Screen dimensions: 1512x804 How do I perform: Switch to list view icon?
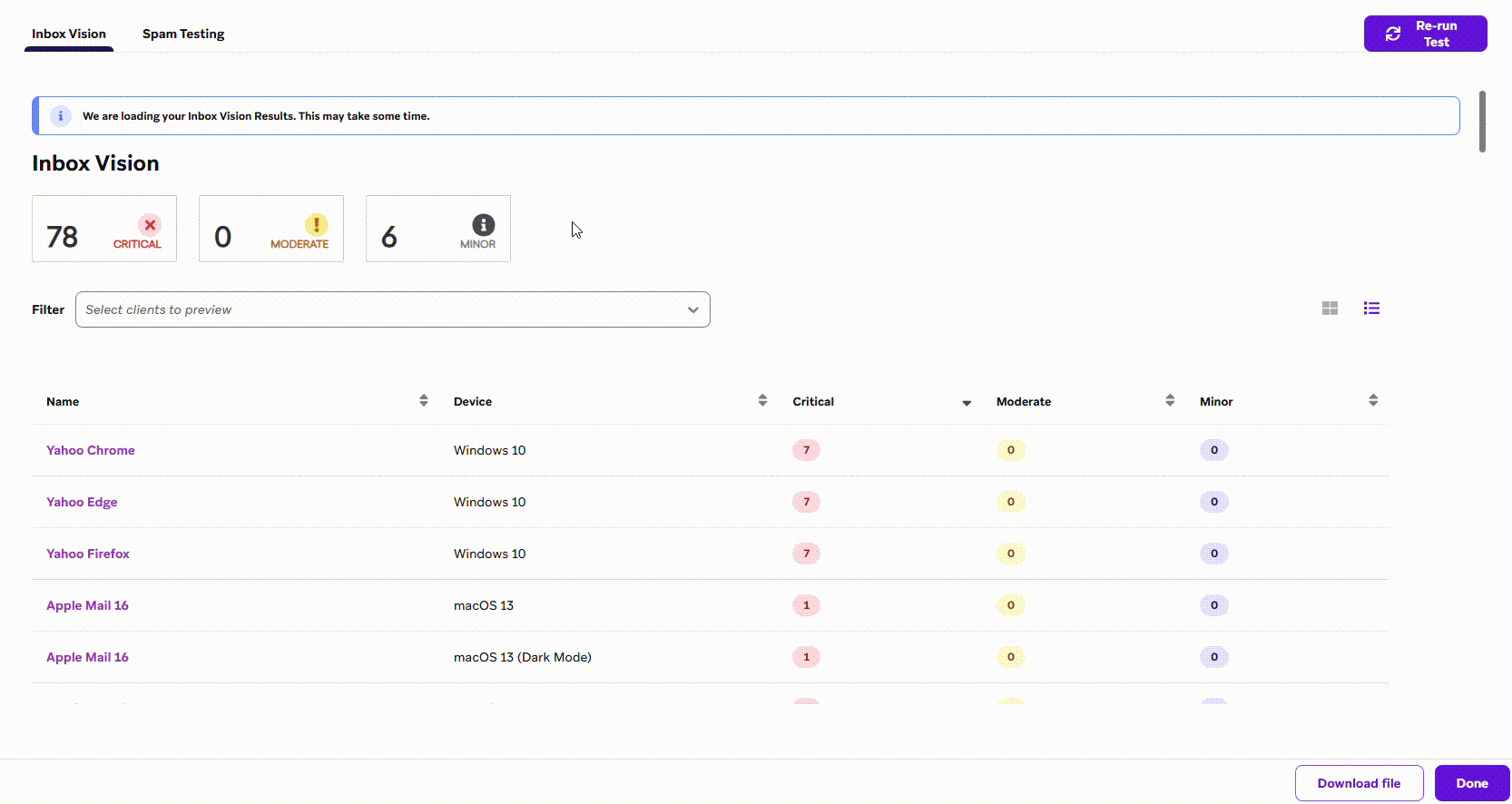pyautogui.click(x=1371, y=309)
